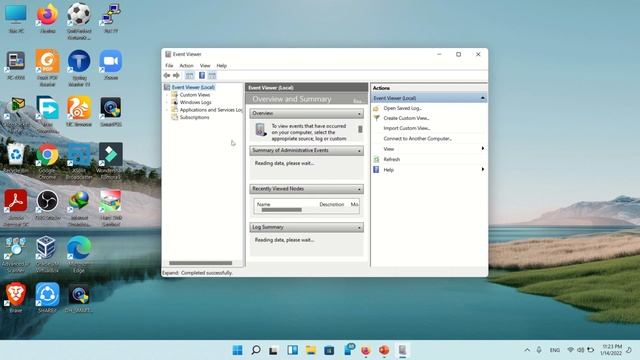Click the SHAREit desktop icon
The height and width of the screenshot is (360, 640).
(x=47, y=298)
